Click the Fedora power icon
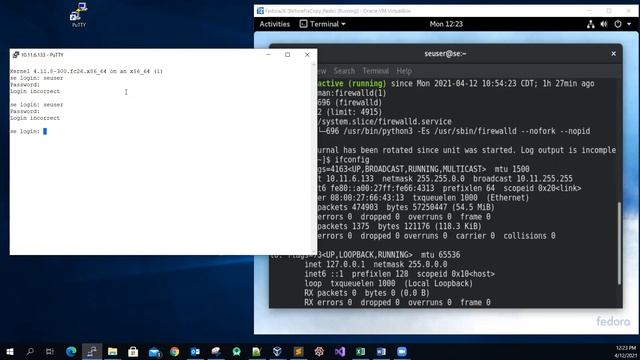Image resolution: width=640 pixels, height=360 pixels. (x=618, y=24)
